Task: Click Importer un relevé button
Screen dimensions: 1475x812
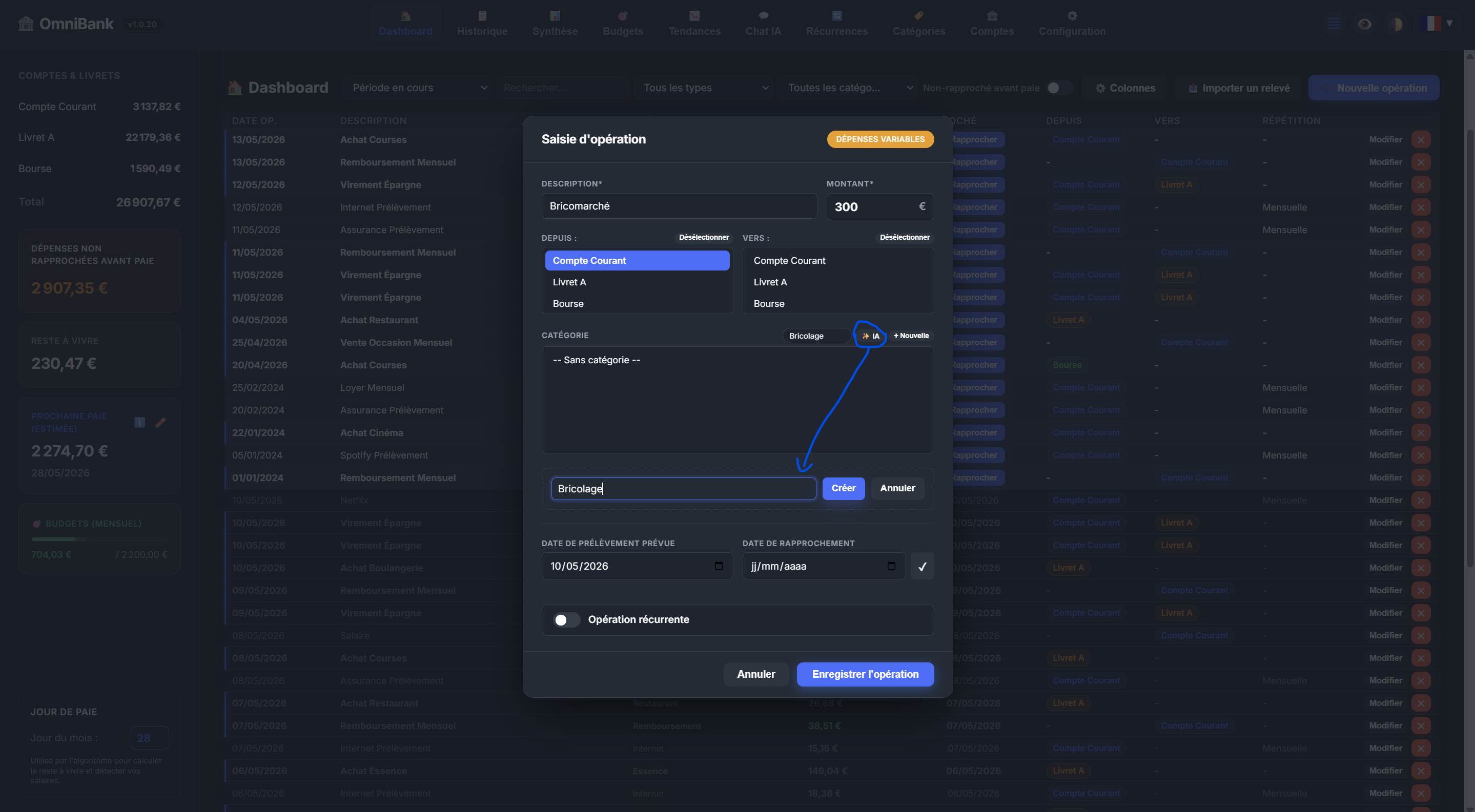Action: click(1239, 88)
